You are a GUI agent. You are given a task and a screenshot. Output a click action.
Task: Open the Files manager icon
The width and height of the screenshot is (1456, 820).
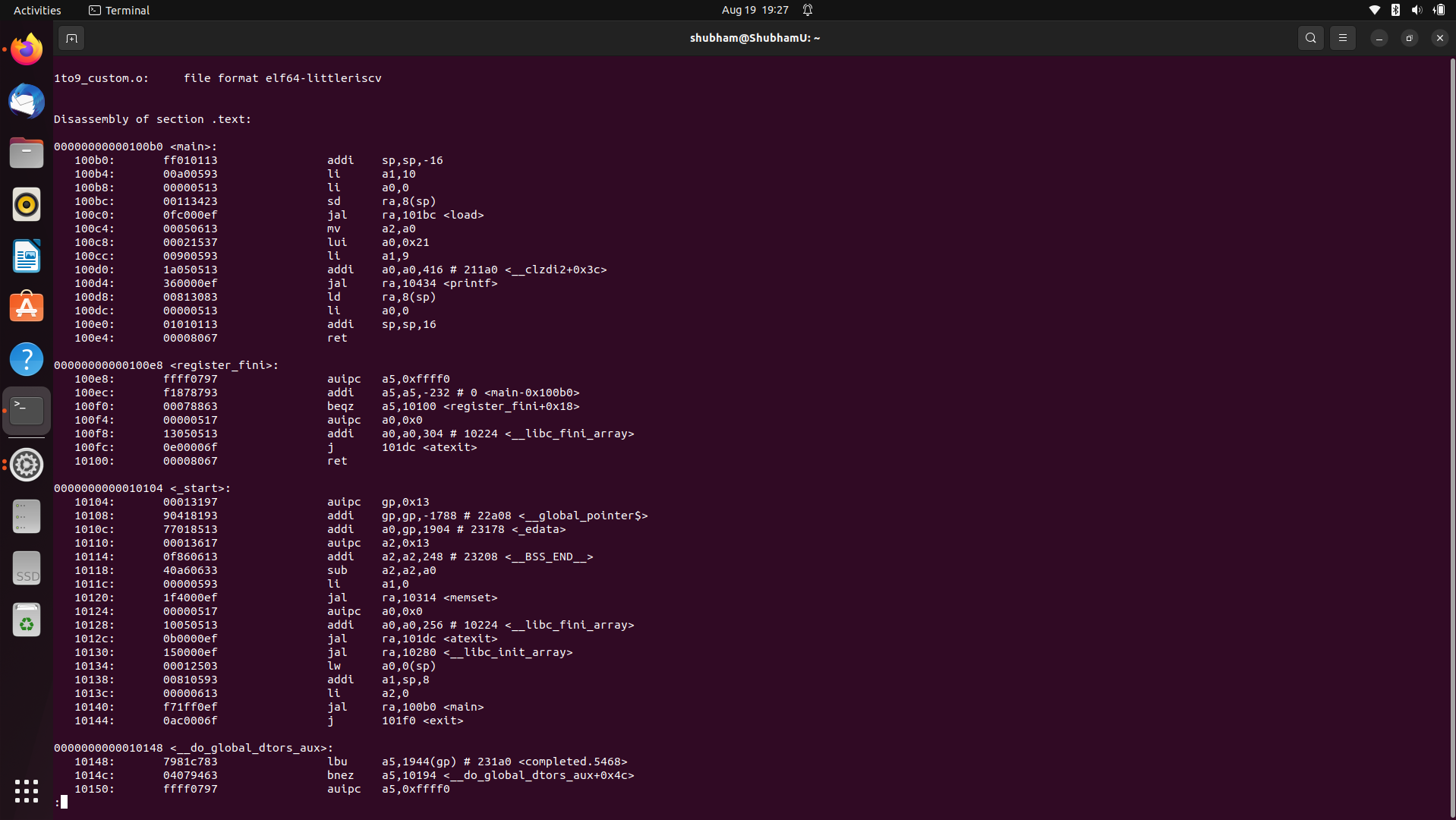click(x=26, y=153)
